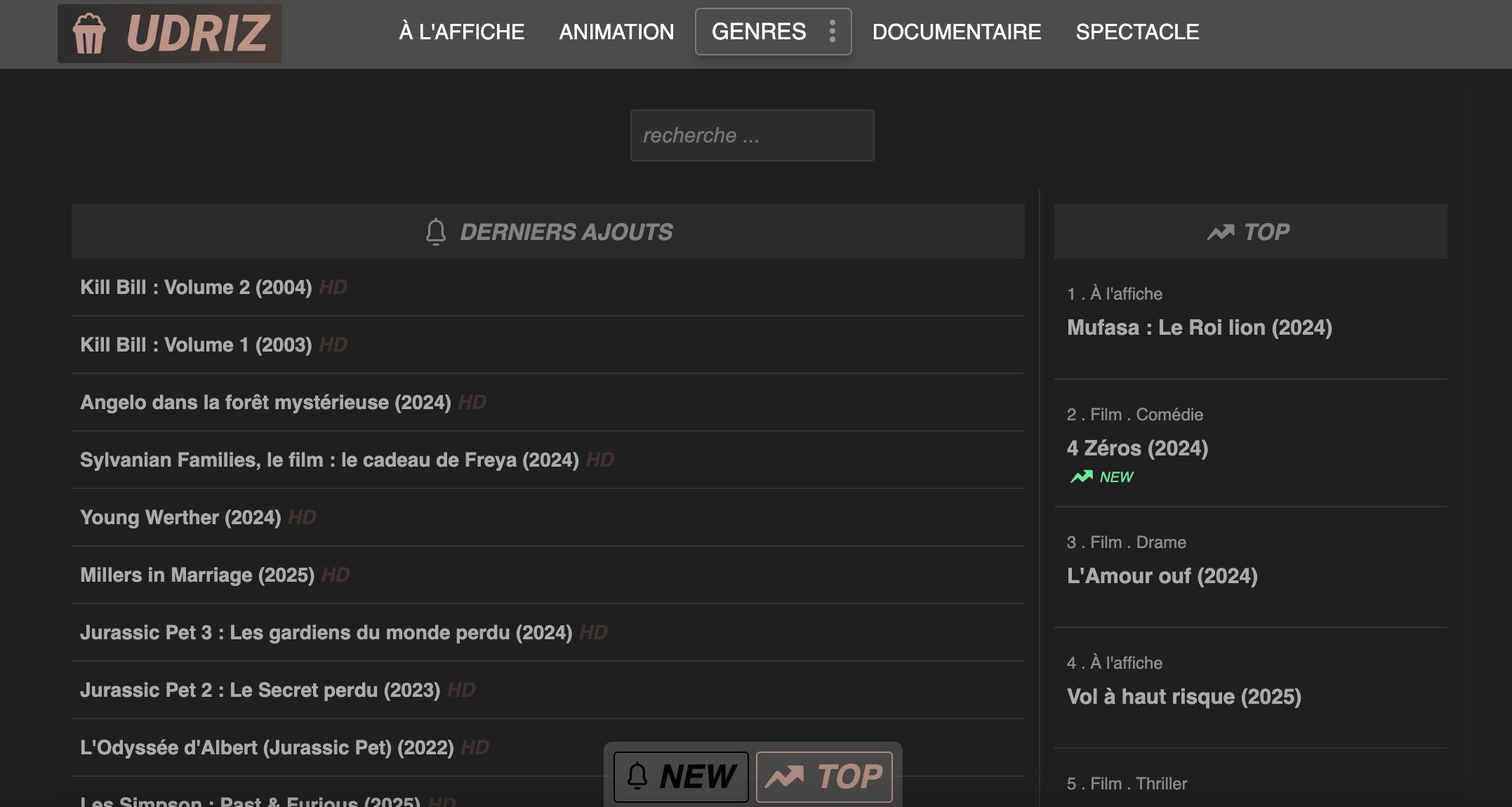Image resolution: width=1512 pixels, height=807 pixels.
Task: Open the SPECTACLE menu item
Action: [x=1137, y=32]
